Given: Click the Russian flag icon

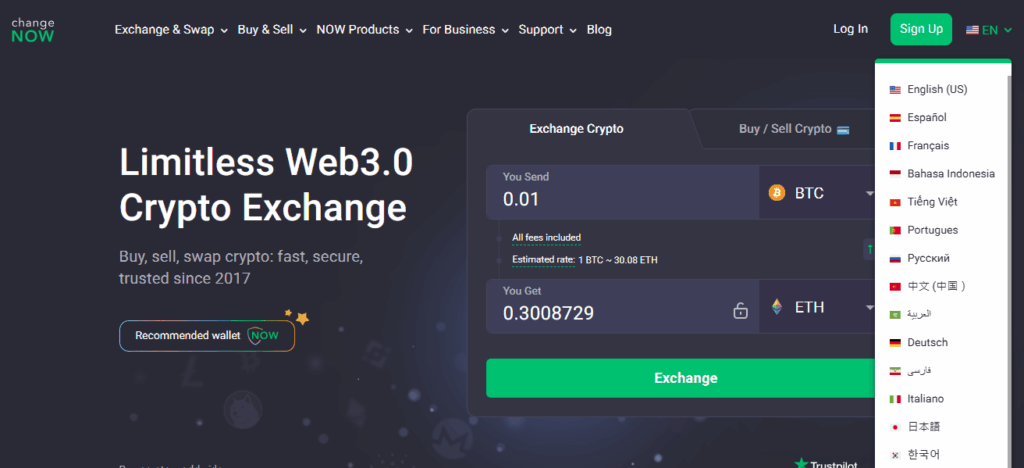Looking at the screenshot, I should coord(895,258).
